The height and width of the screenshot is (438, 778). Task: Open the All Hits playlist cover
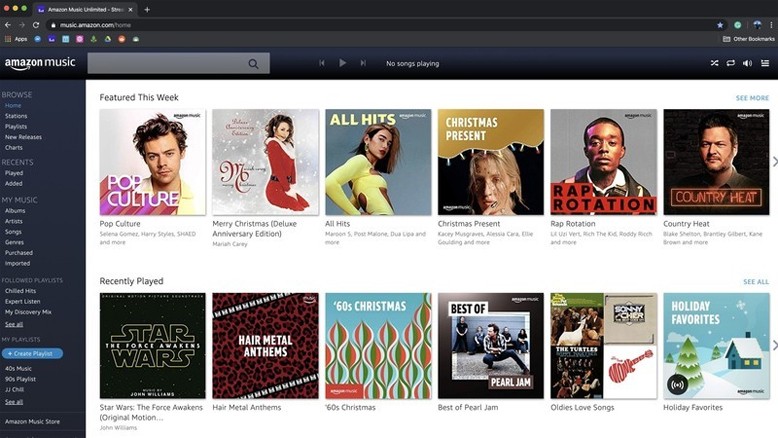pyautogui.click(x=378, y=162)
